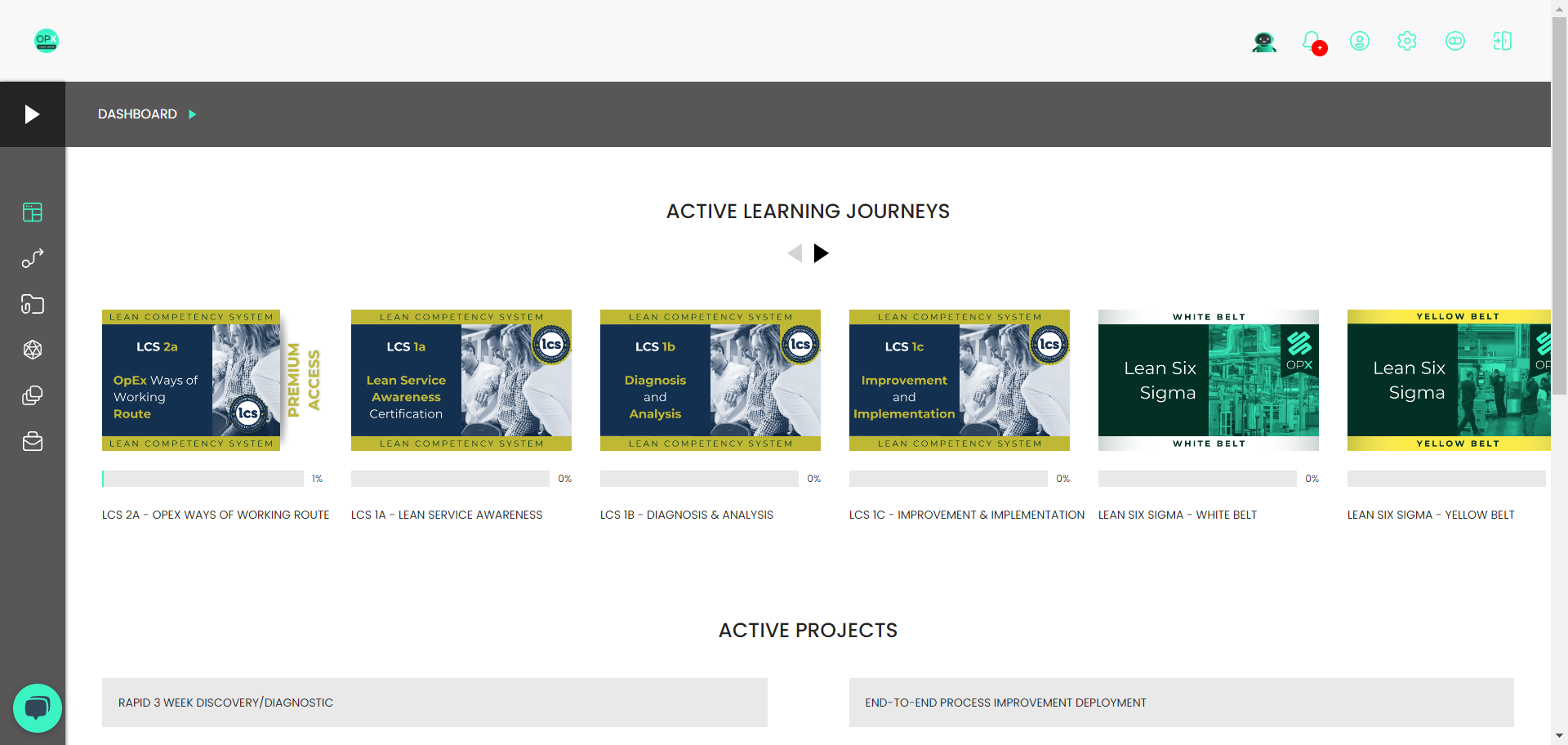Click the LCS 1B progress bar
1568x745 pixels.
[x=699, y=479]
